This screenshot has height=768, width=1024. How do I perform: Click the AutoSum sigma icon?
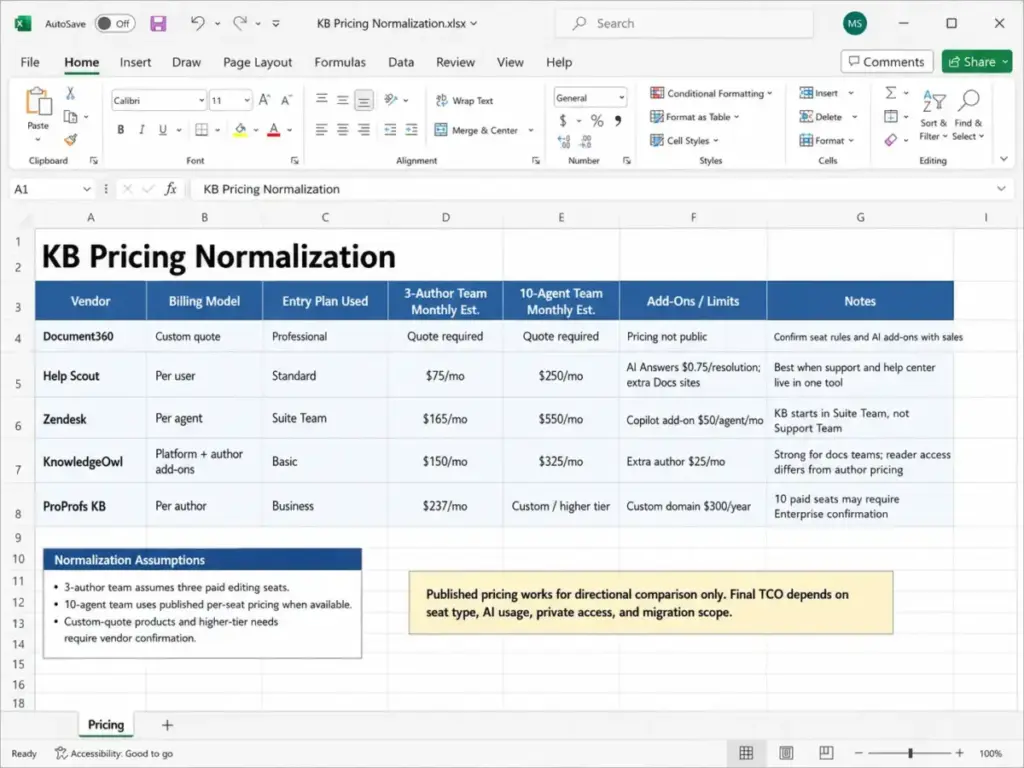(891, 93)
